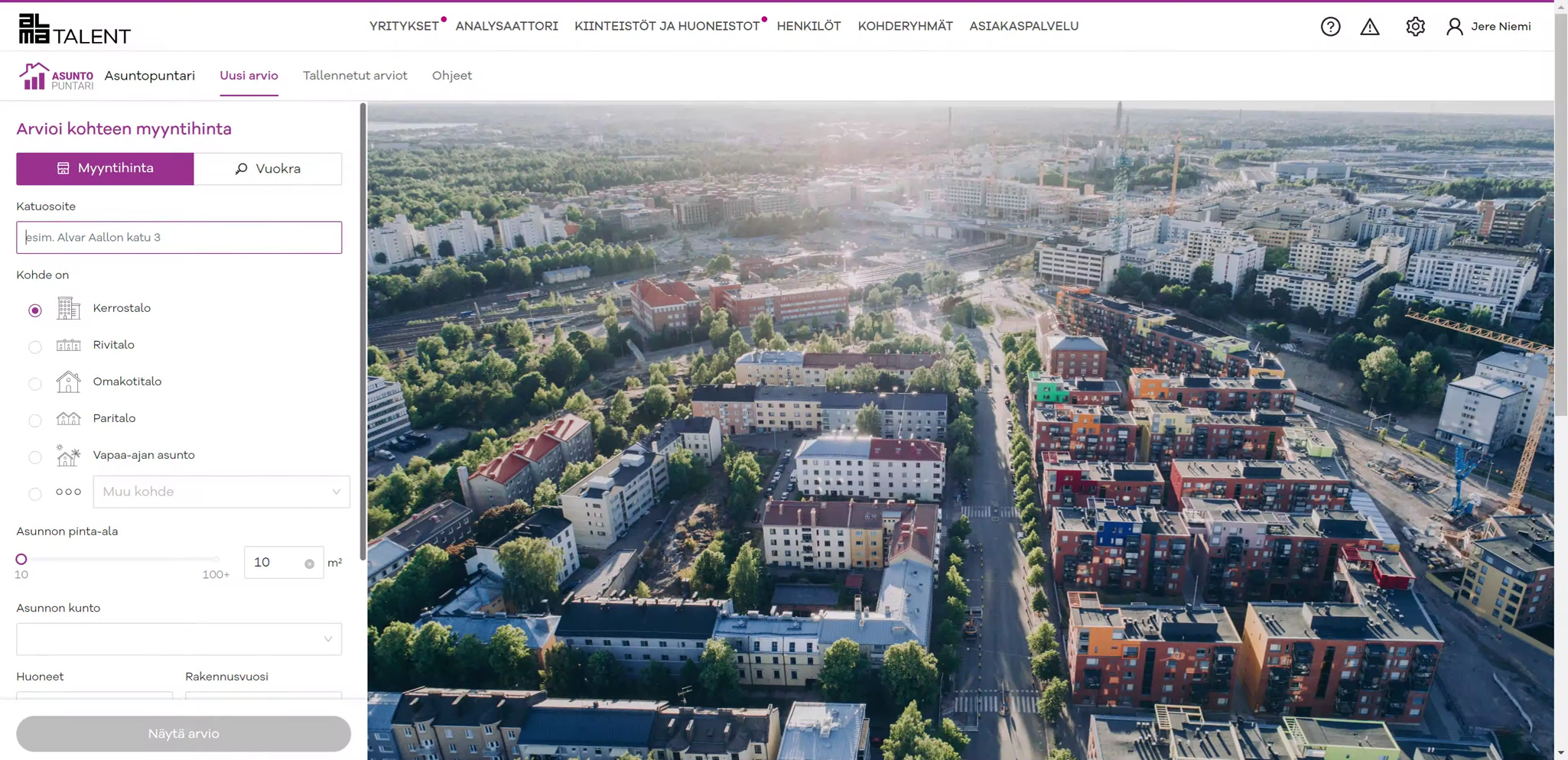This screenshot has height=760, width=1568.
Task: Open the Analysaattori menu item
Action: (506, 26)
